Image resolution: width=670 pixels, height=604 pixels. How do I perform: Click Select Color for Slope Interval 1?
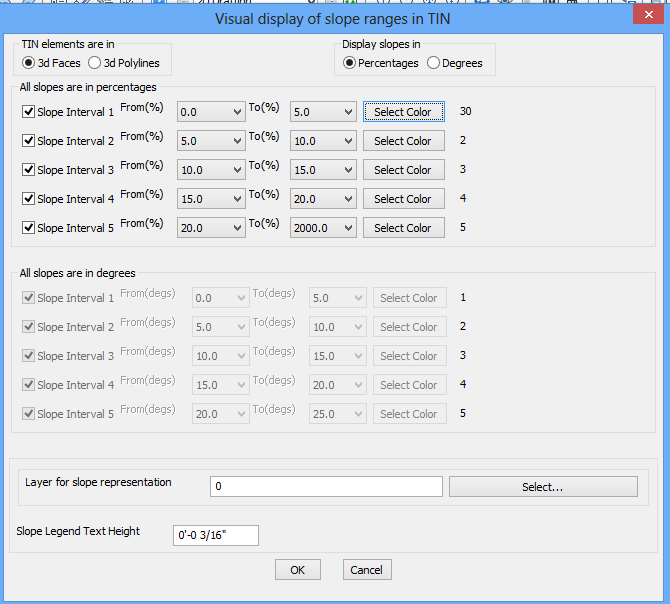pyautogui.click(x=403, y=112)
